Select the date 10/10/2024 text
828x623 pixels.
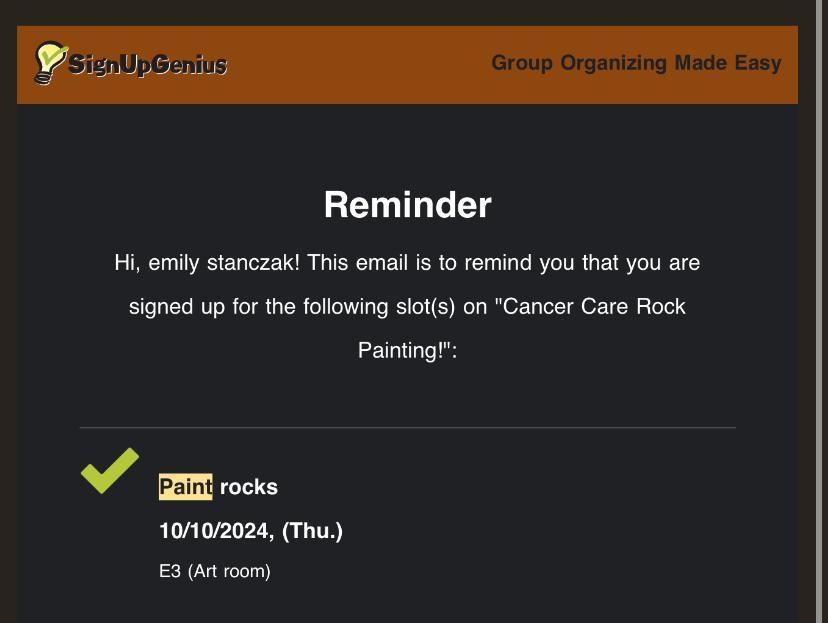[215, 531]
